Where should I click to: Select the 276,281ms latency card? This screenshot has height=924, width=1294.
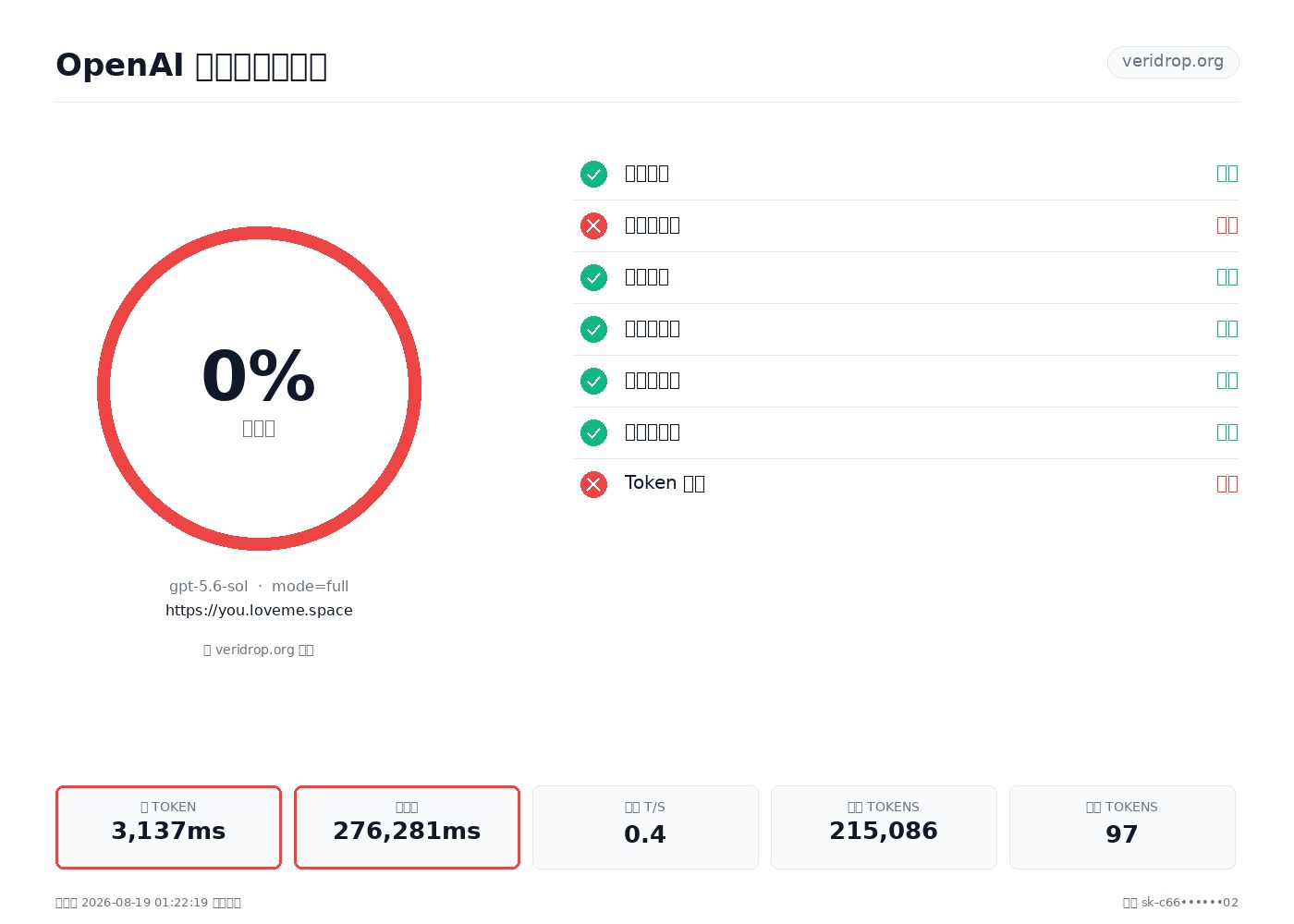click(x=407, y=827)
